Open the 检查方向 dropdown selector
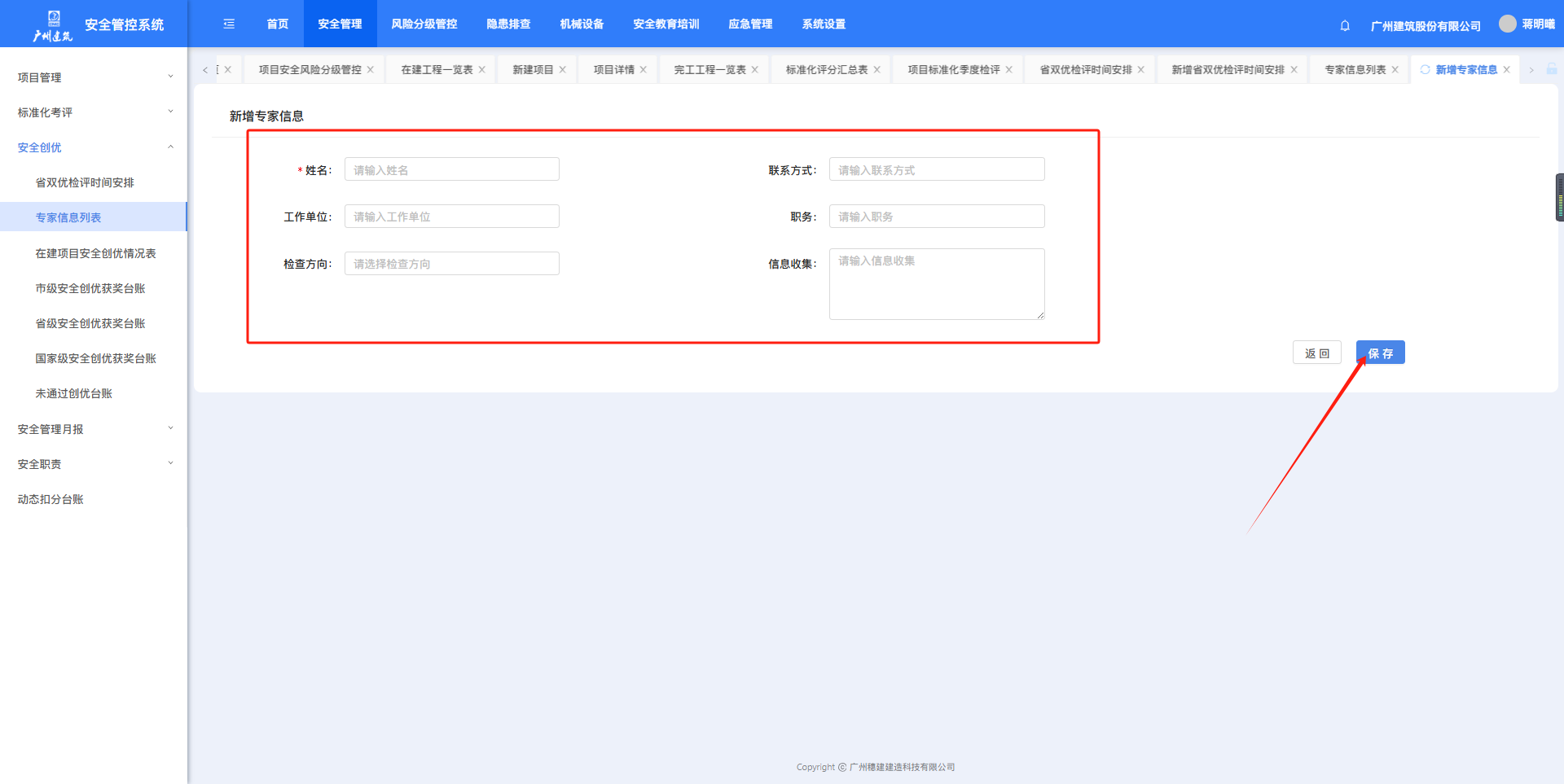Viewport: 1564px width, 784px height. (x=451, y=264)
